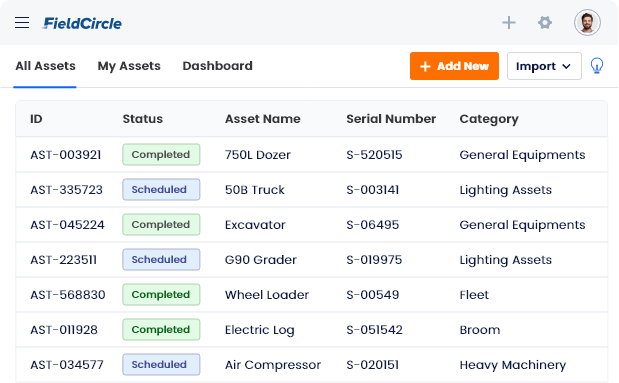The image size is (619, 383).
Task: Click the Category column header
Action: click(x=489, y=119)
